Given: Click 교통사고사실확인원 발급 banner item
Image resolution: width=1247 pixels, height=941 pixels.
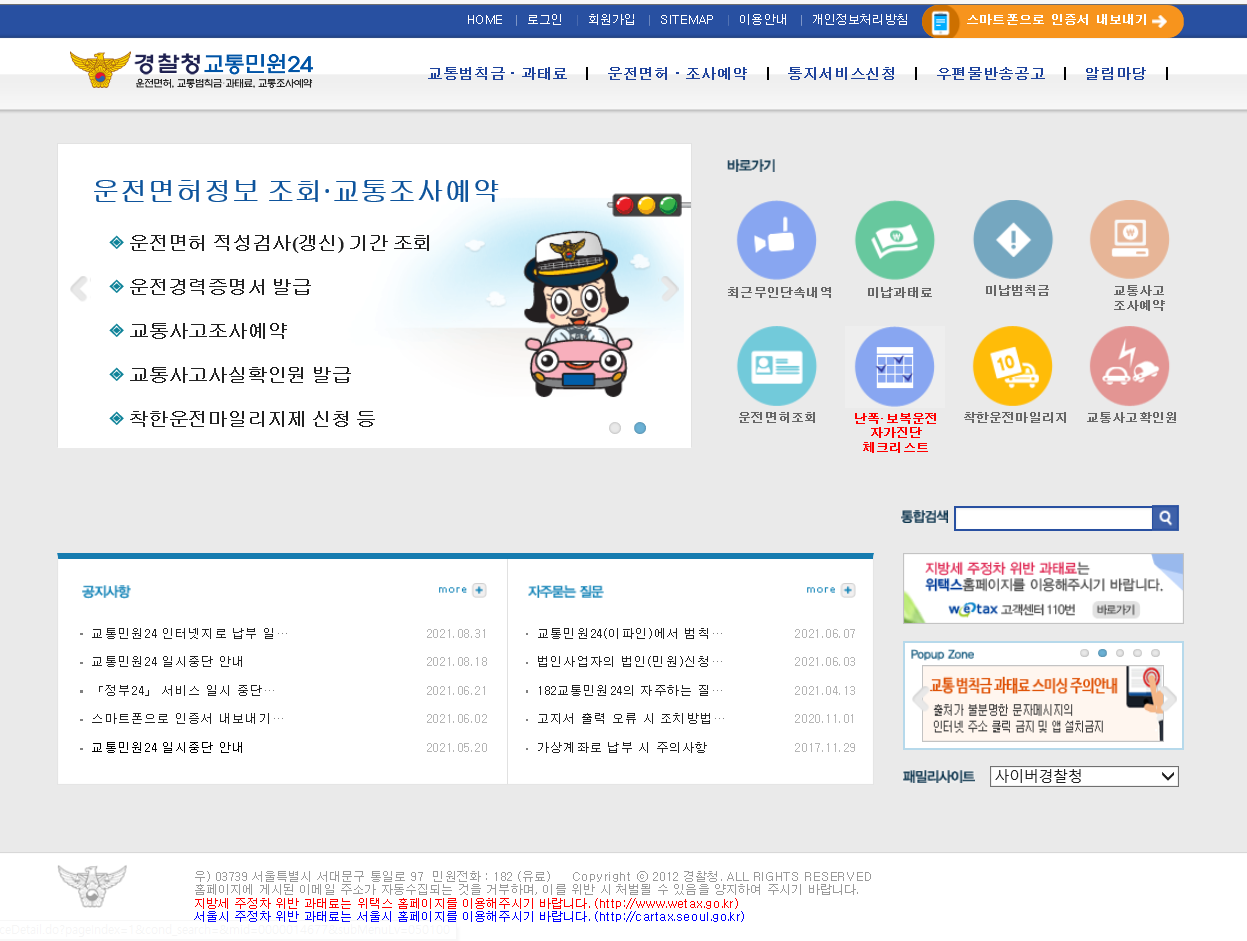Looking at the screenshot, I should click(x=240, y=375).
